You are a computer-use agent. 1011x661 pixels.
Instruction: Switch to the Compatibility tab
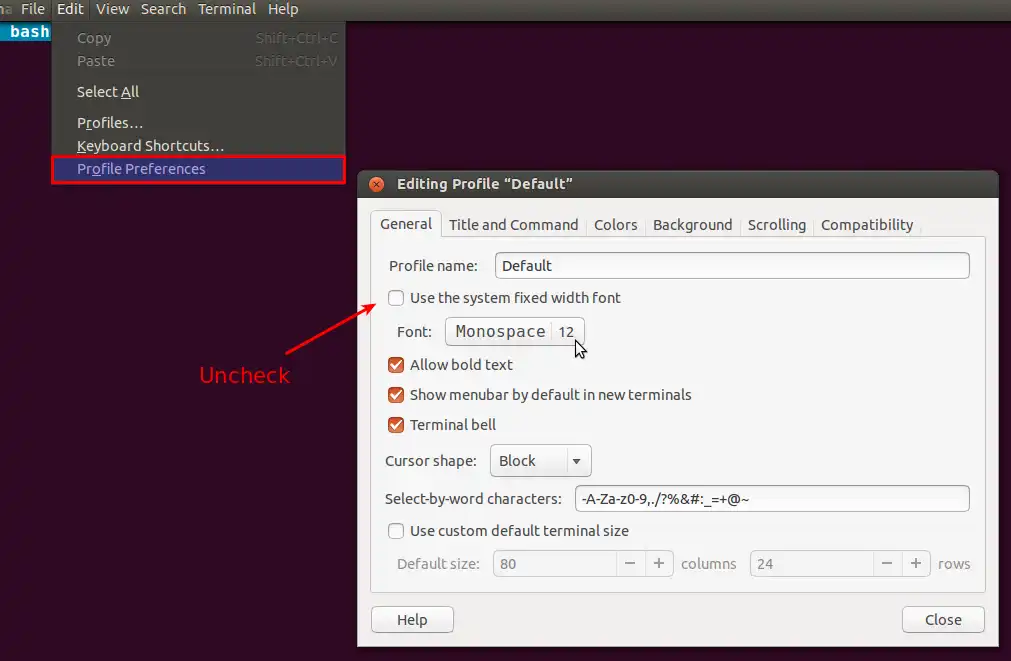866,224
